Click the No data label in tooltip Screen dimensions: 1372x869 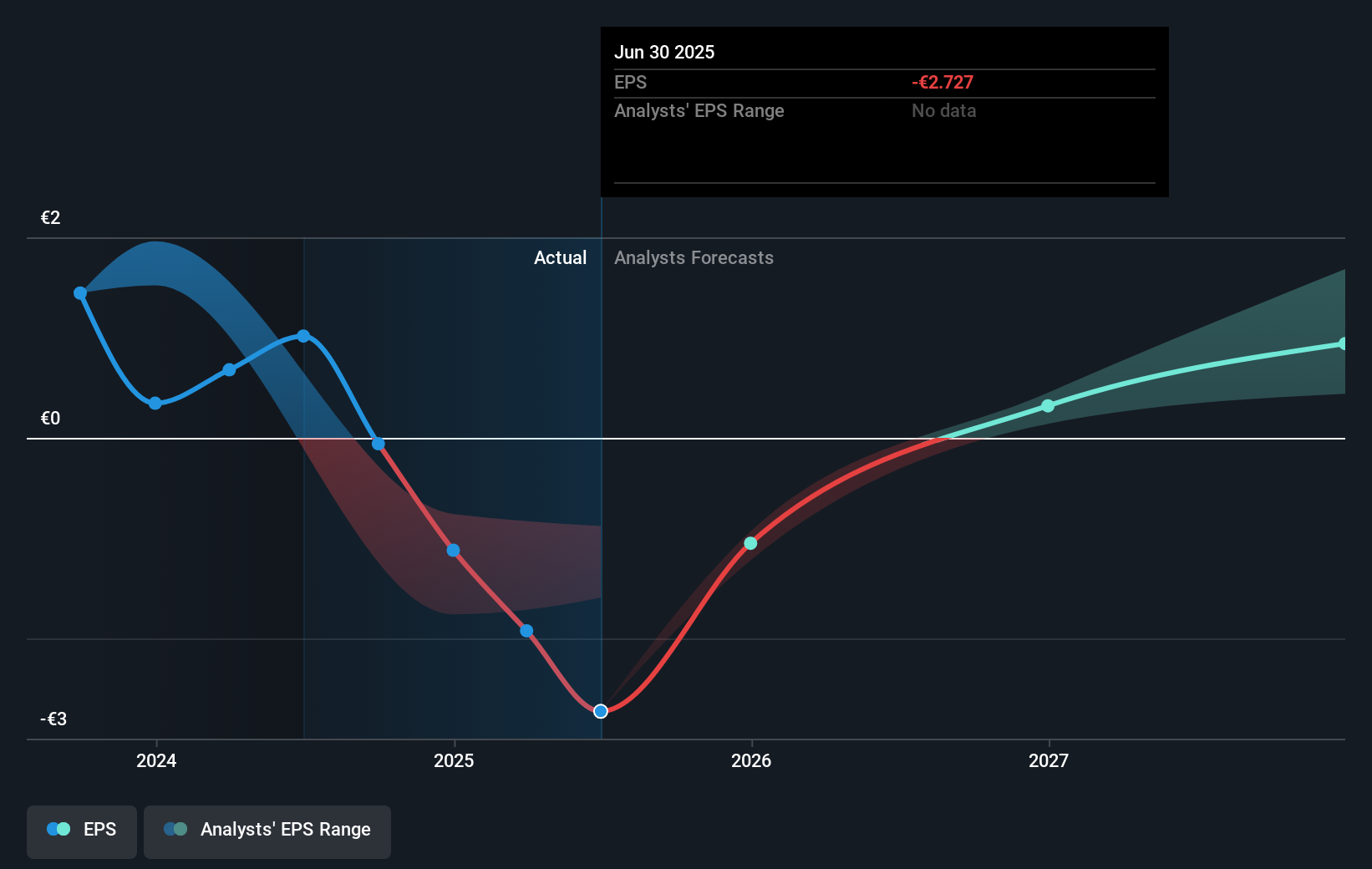(943, 110)
